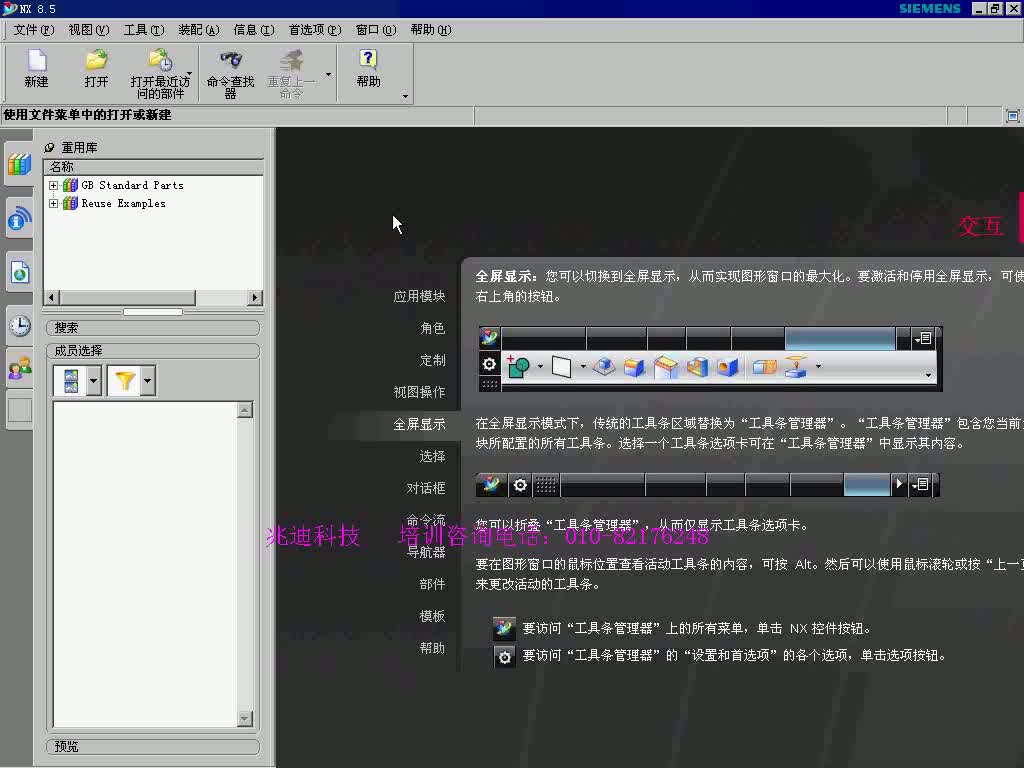Open the 首选项(P) menu
1024x768 pixels.
[315, 30]
